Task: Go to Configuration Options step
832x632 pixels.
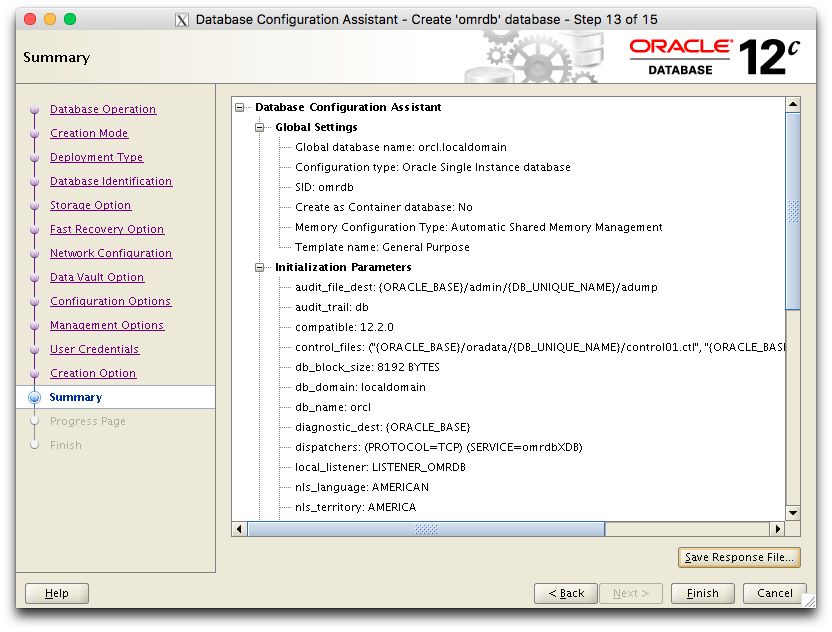Action: coord(110,301)
